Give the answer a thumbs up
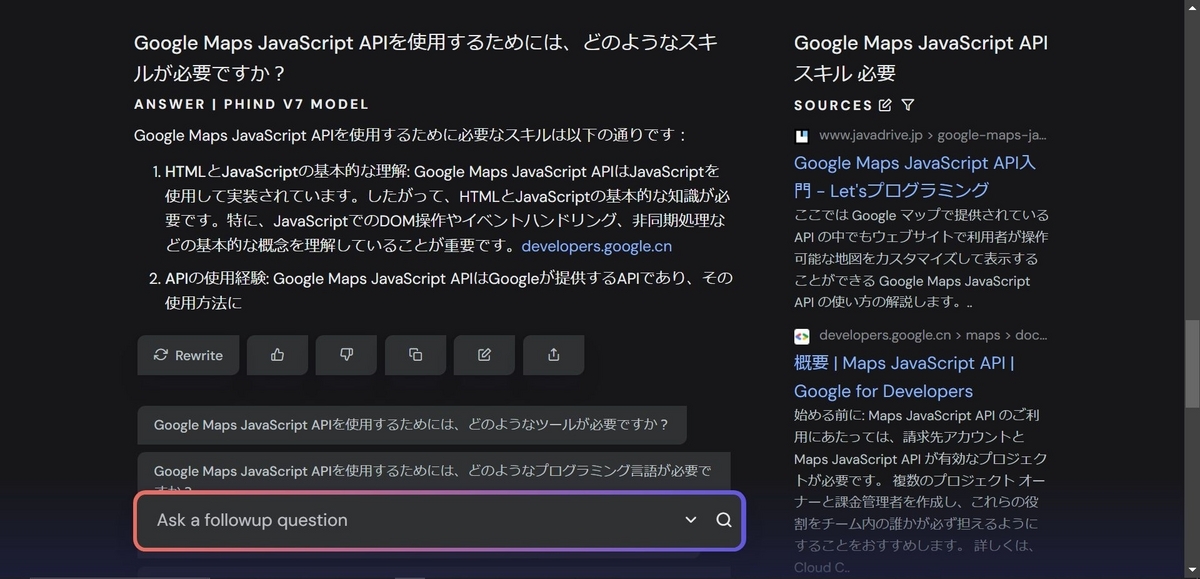1200x579 pixels. tap(277, 355)
